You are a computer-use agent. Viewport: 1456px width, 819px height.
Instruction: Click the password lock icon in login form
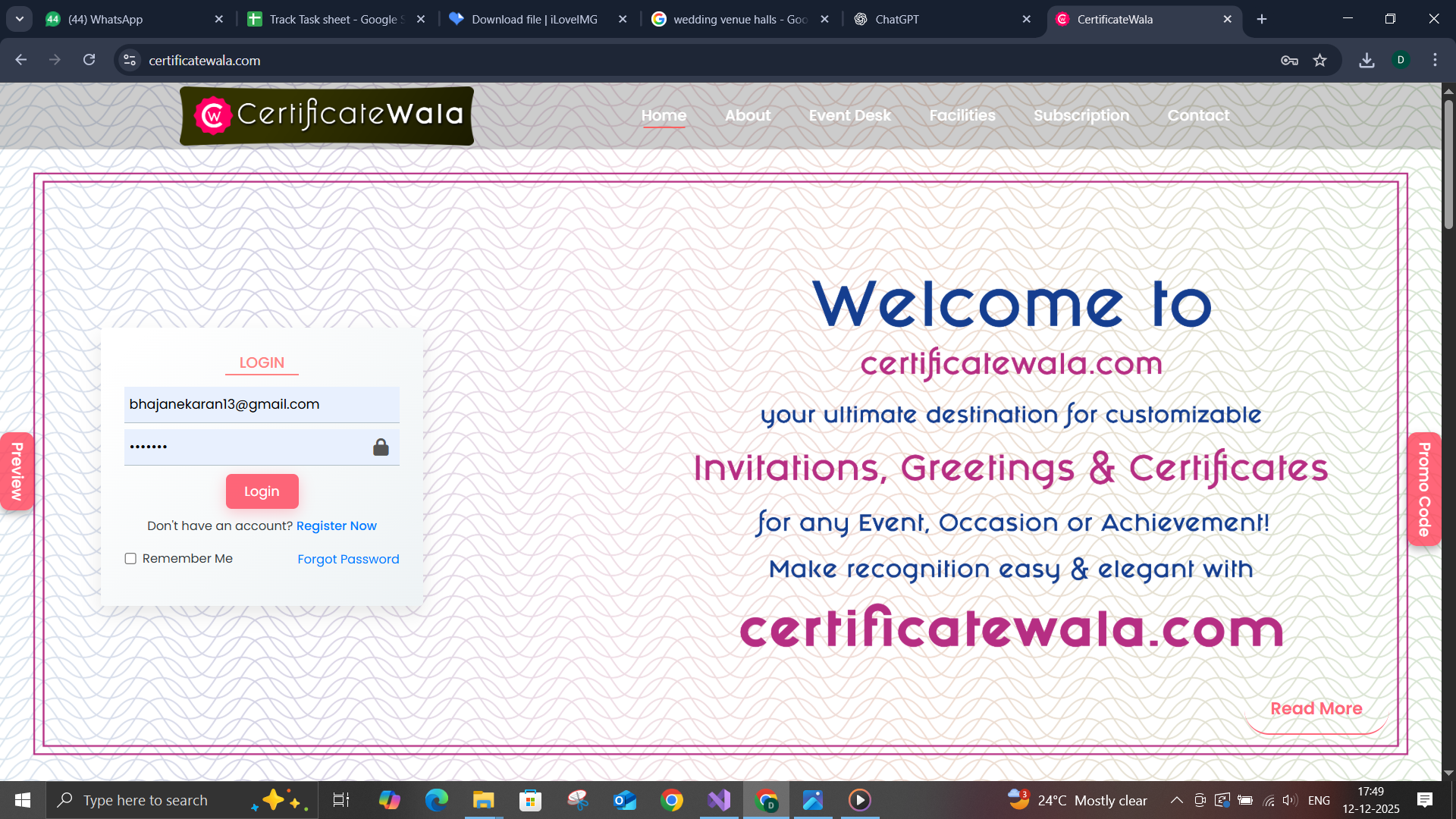pyautogui.click(x=381, y=447)
